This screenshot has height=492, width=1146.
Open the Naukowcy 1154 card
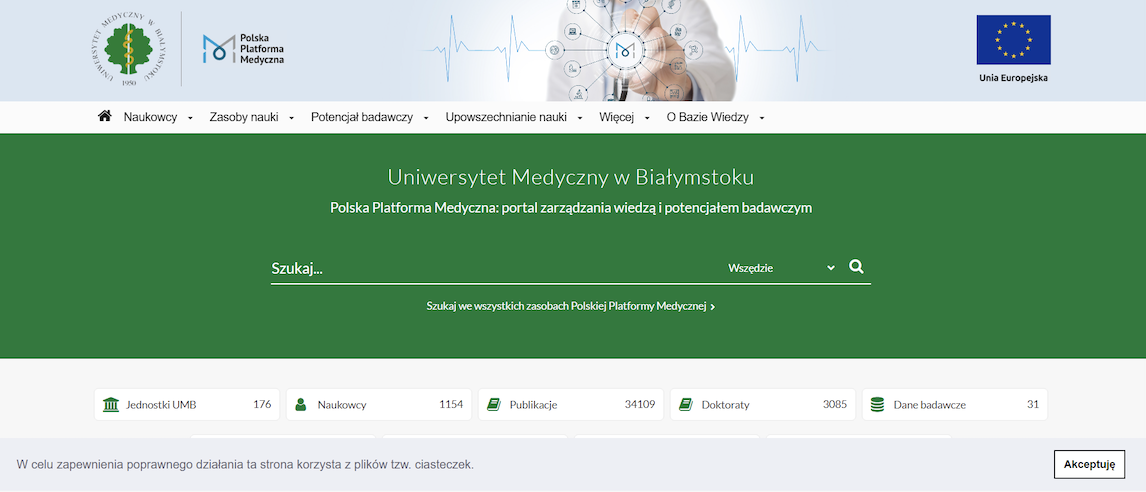tap(379, 404)
